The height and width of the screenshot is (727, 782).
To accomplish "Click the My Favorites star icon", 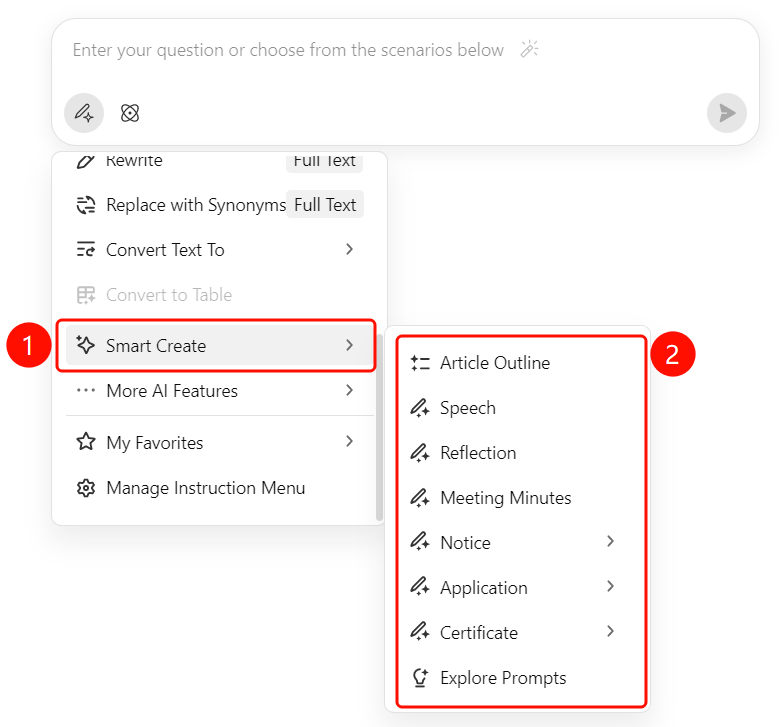I will click(86, 442).
